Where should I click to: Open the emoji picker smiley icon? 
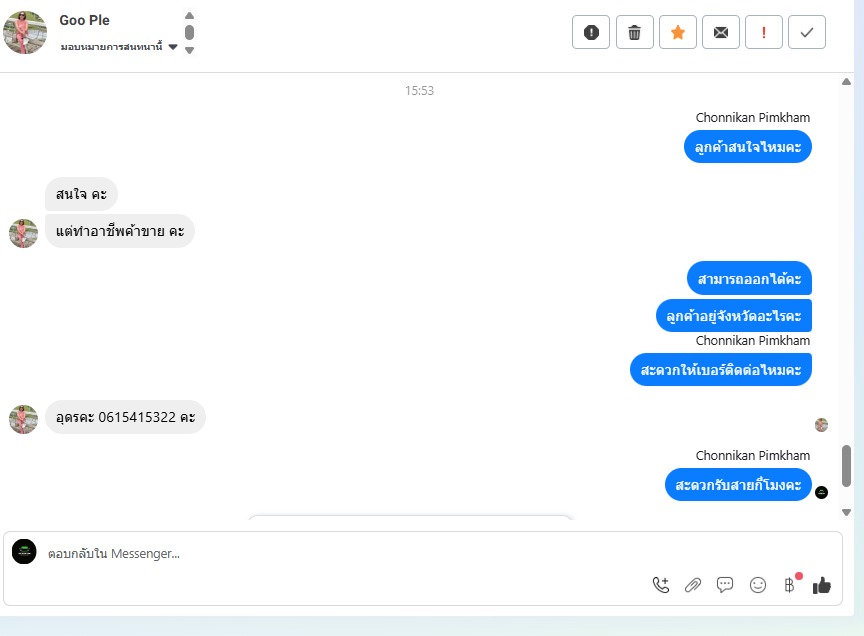(758, 585)
